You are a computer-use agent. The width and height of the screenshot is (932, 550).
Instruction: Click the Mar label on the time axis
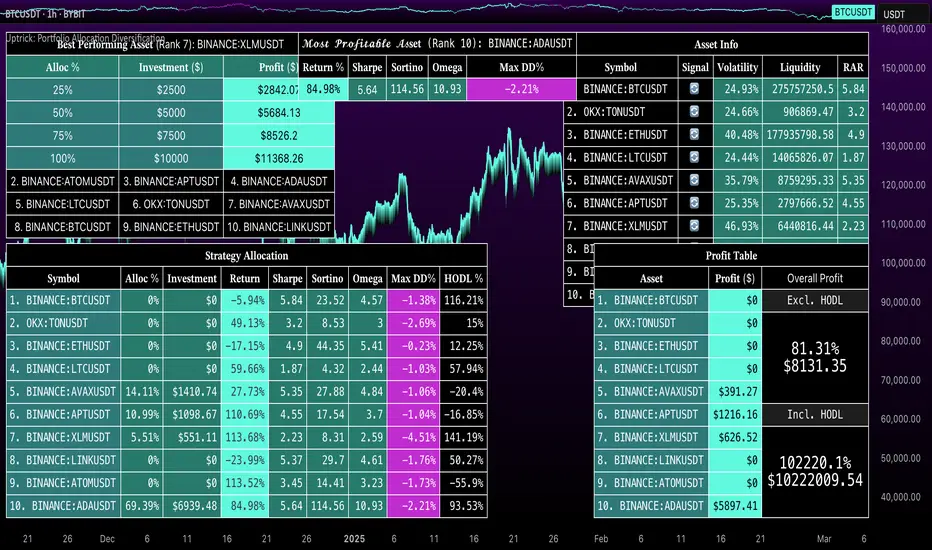pos(824,539)
